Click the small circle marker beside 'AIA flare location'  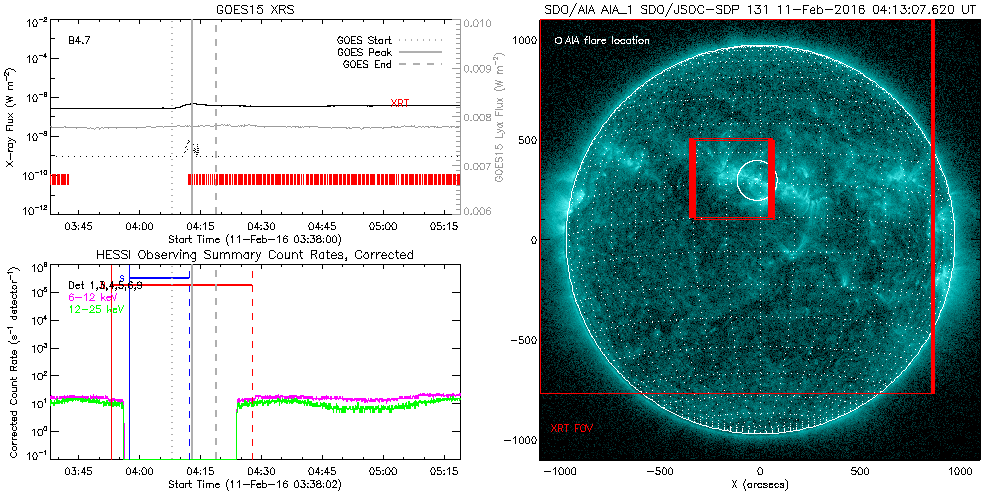(x=557, y=41)
